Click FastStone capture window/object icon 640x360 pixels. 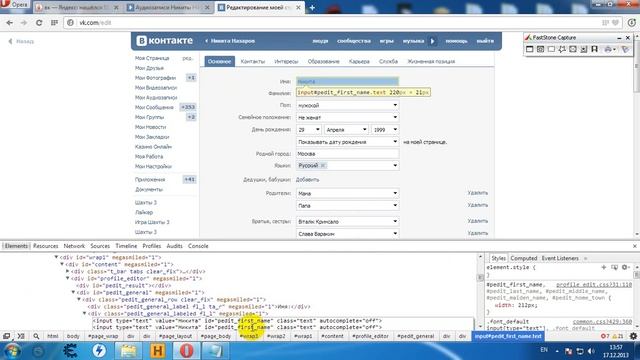540,49
